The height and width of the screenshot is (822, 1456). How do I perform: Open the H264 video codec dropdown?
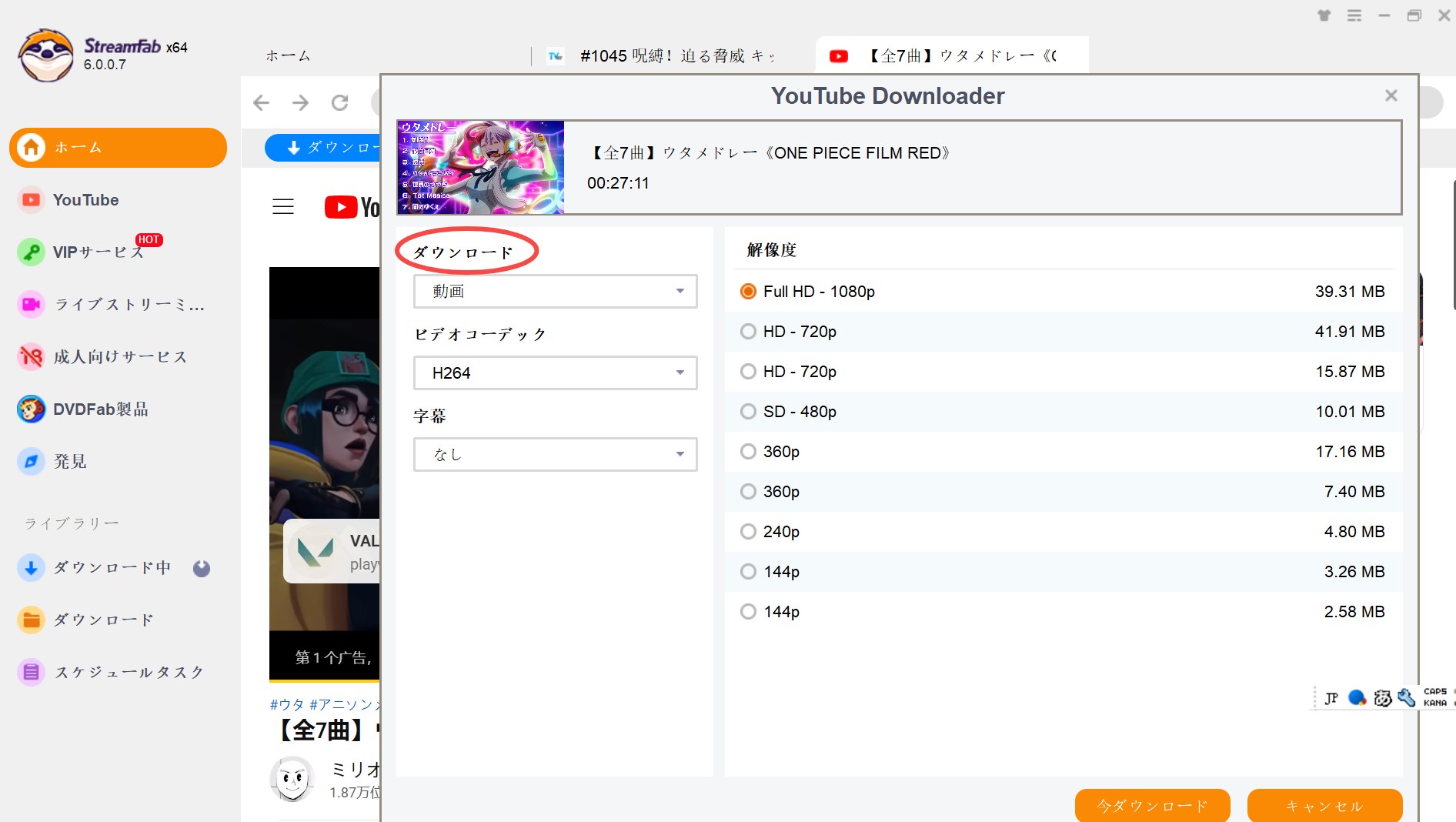(555, 373)
